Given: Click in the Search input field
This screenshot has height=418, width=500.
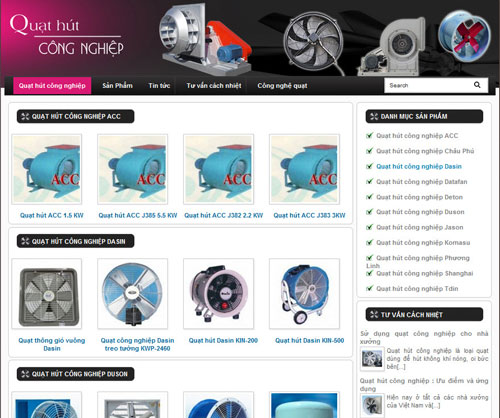Looking at the screenshot, I should 428,85.
